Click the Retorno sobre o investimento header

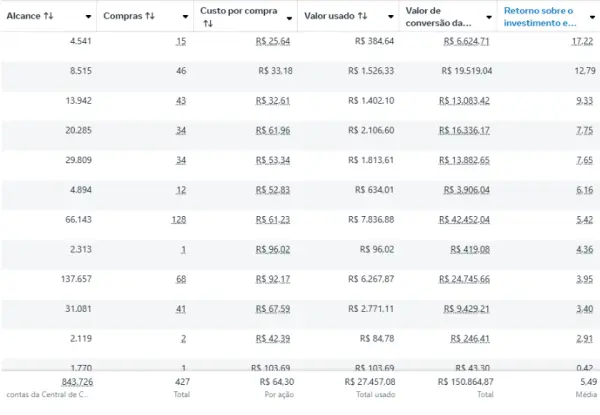pyautogui.click(x=540, y=17)
